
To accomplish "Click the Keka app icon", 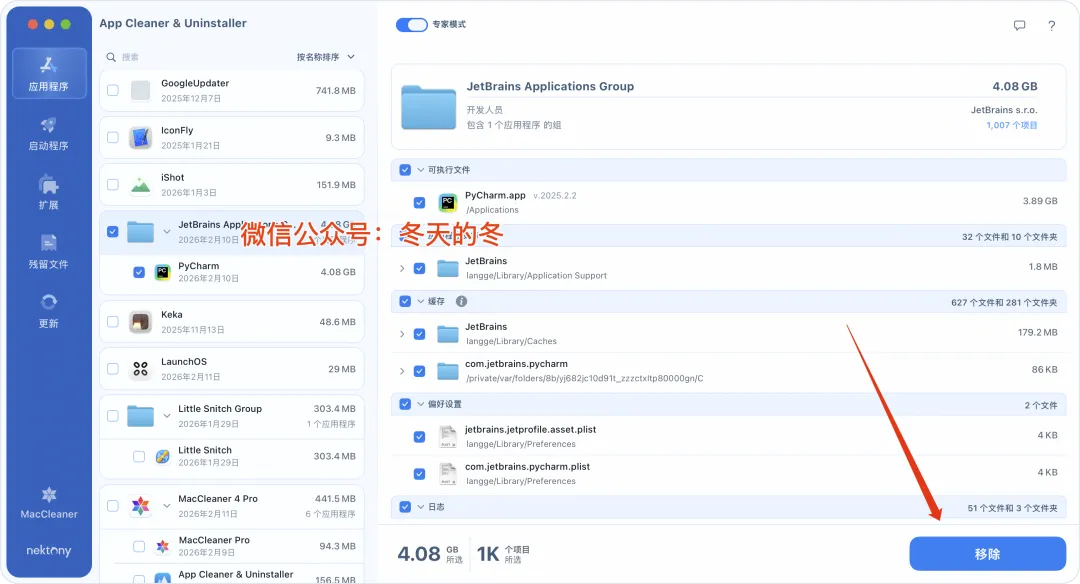I will pos(141,322).
